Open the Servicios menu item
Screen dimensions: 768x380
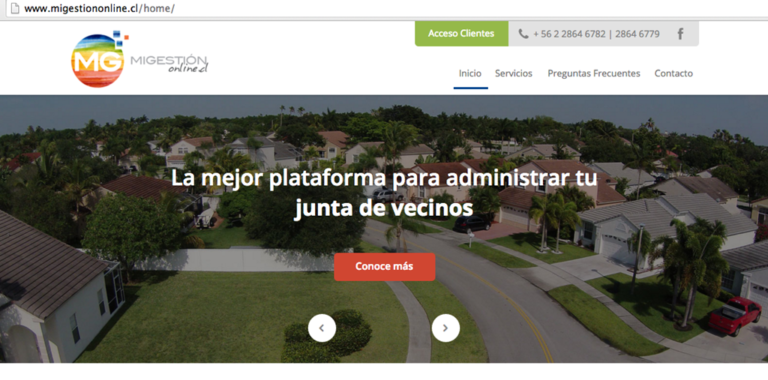(x=513, y=73)
